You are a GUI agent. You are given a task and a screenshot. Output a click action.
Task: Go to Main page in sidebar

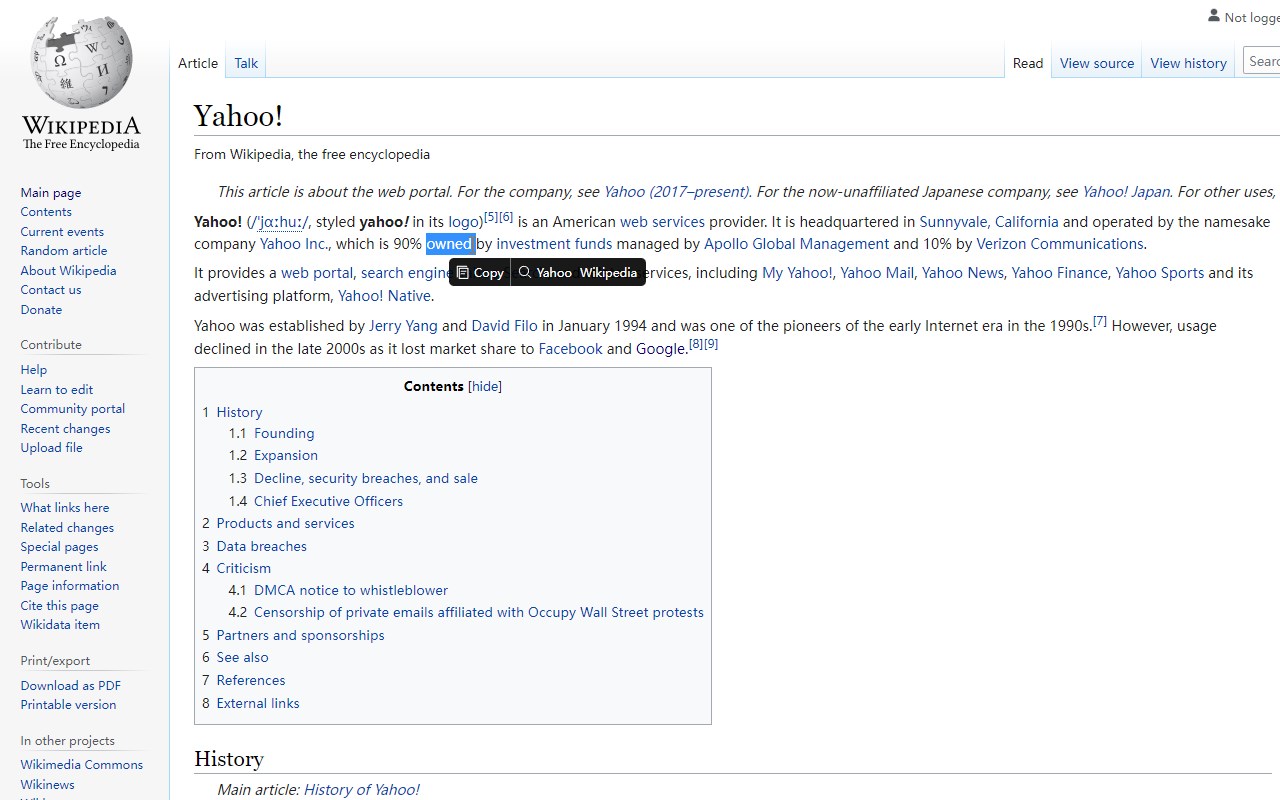coord(51,193)
